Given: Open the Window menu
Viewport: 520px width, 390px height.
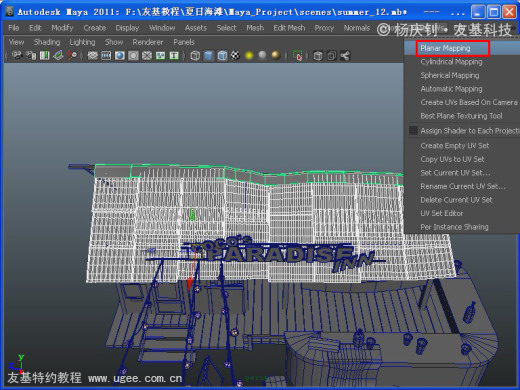Looking at the screenshot, I should coord(162,28).
